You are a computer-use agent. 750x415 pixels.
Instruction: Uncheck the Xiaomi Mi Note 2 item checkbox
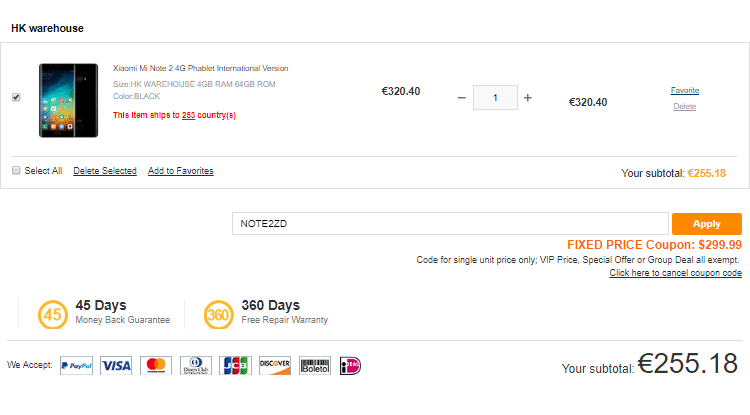16,97
